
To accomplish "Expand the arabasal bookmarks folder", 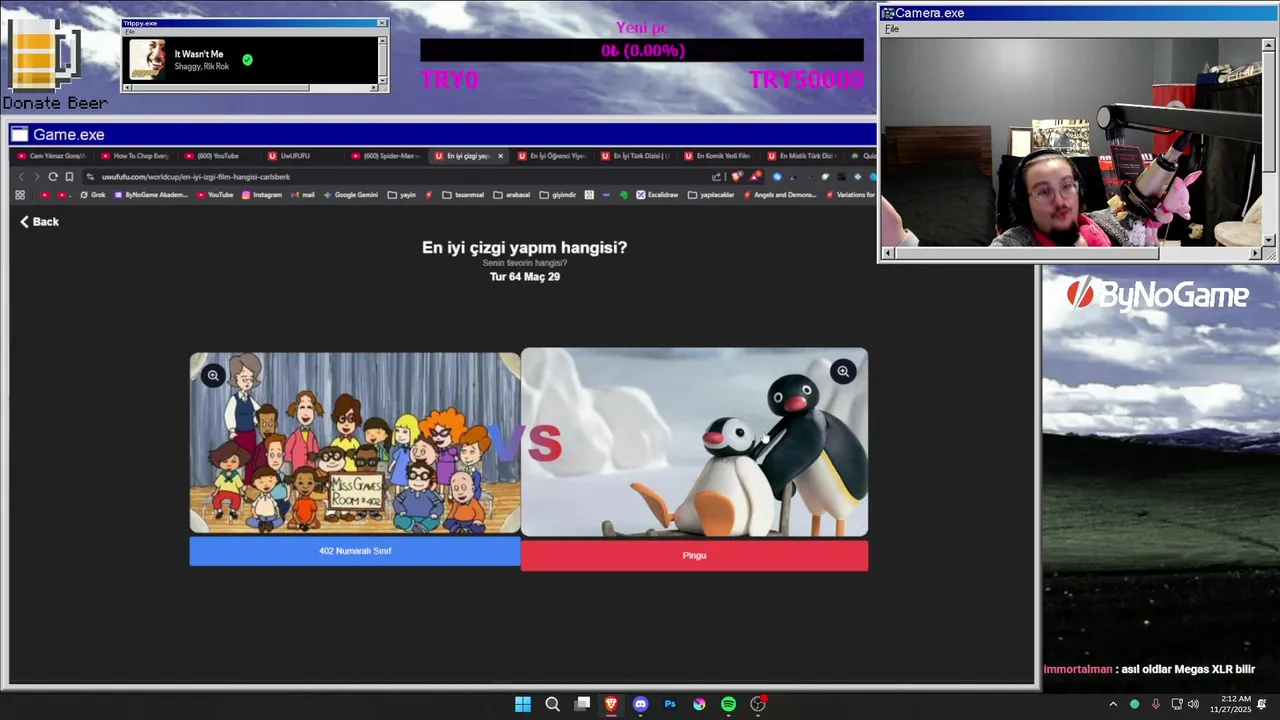I will (x=512, y=195).
